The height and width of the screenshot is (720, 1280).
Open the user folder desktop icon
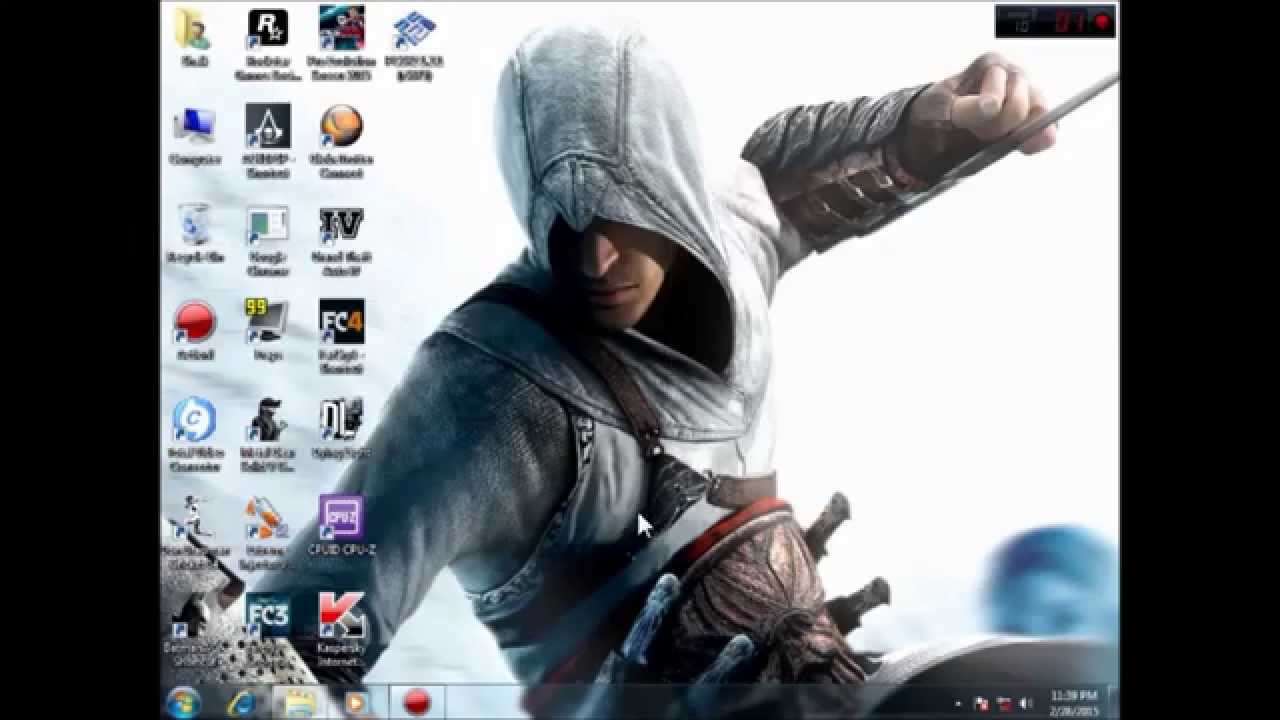pyautogui.click(x=194, y=37)
